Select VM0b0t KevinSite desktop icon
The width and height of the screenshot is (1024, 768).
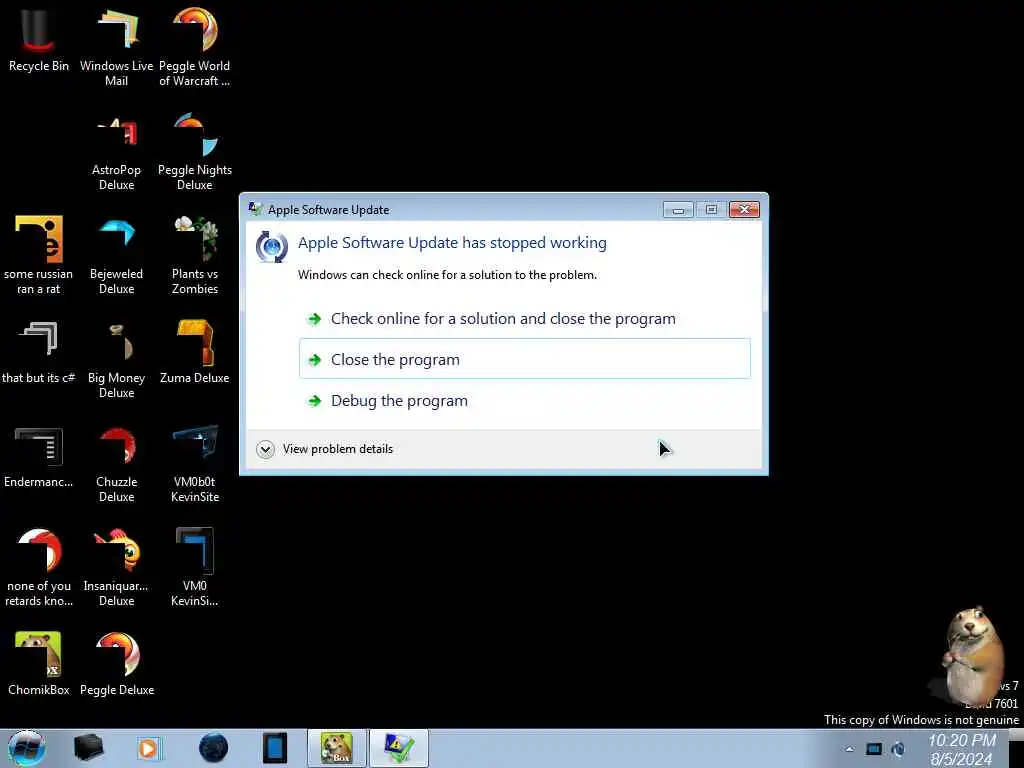[x=195, y=464]
